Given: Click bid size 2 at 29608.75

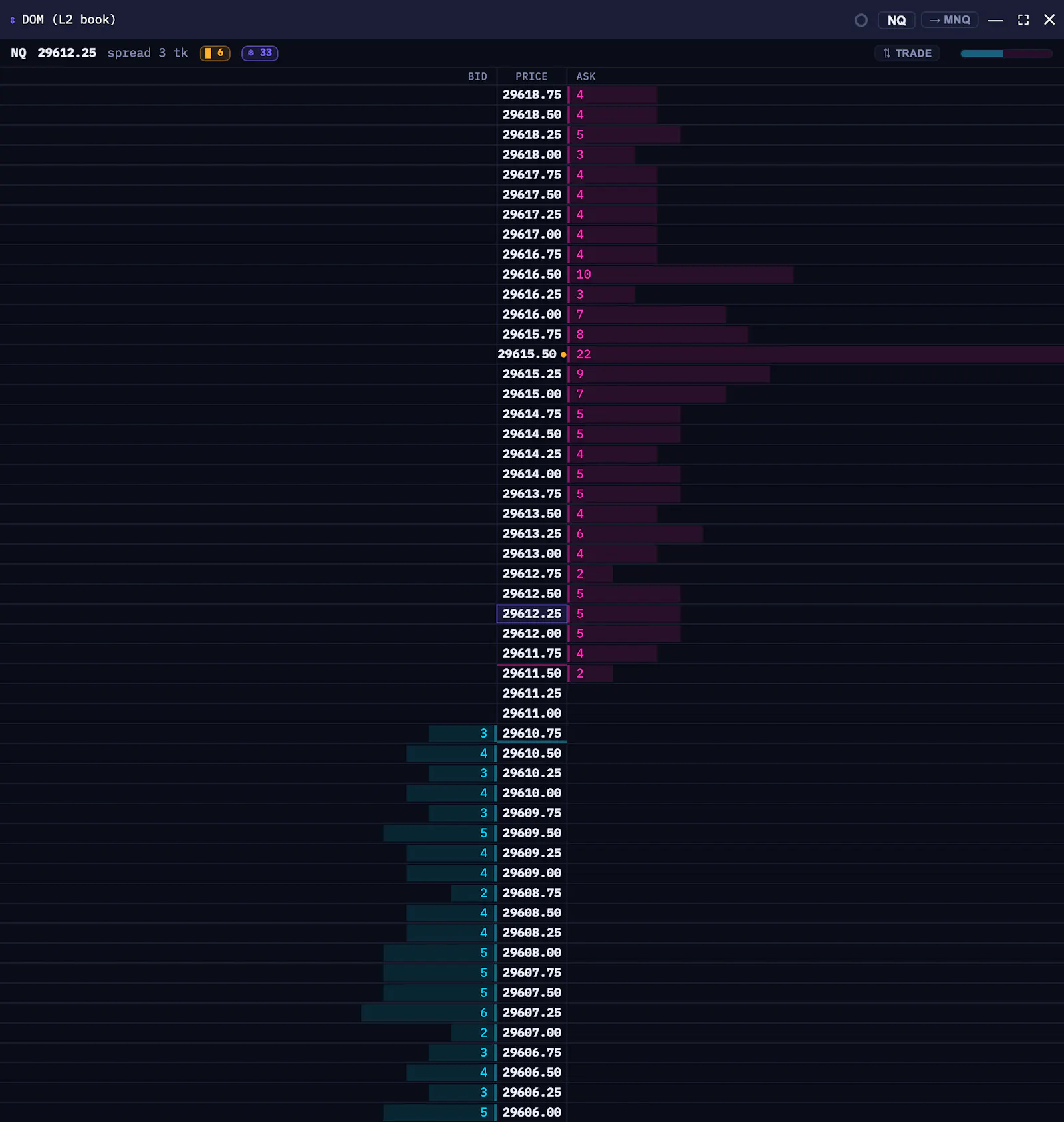Looking at the screenshot, I should (484, 893).
